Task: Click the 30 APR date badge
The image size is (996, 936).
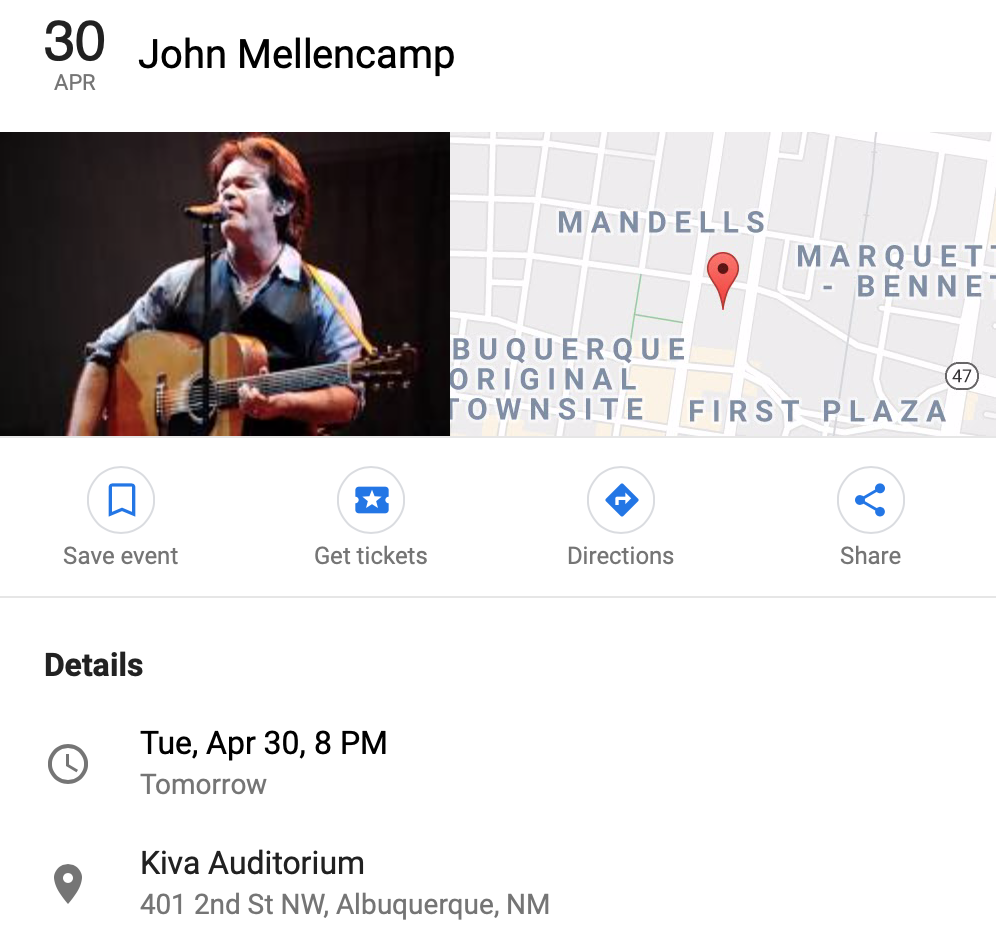Action: pos(75,56)
